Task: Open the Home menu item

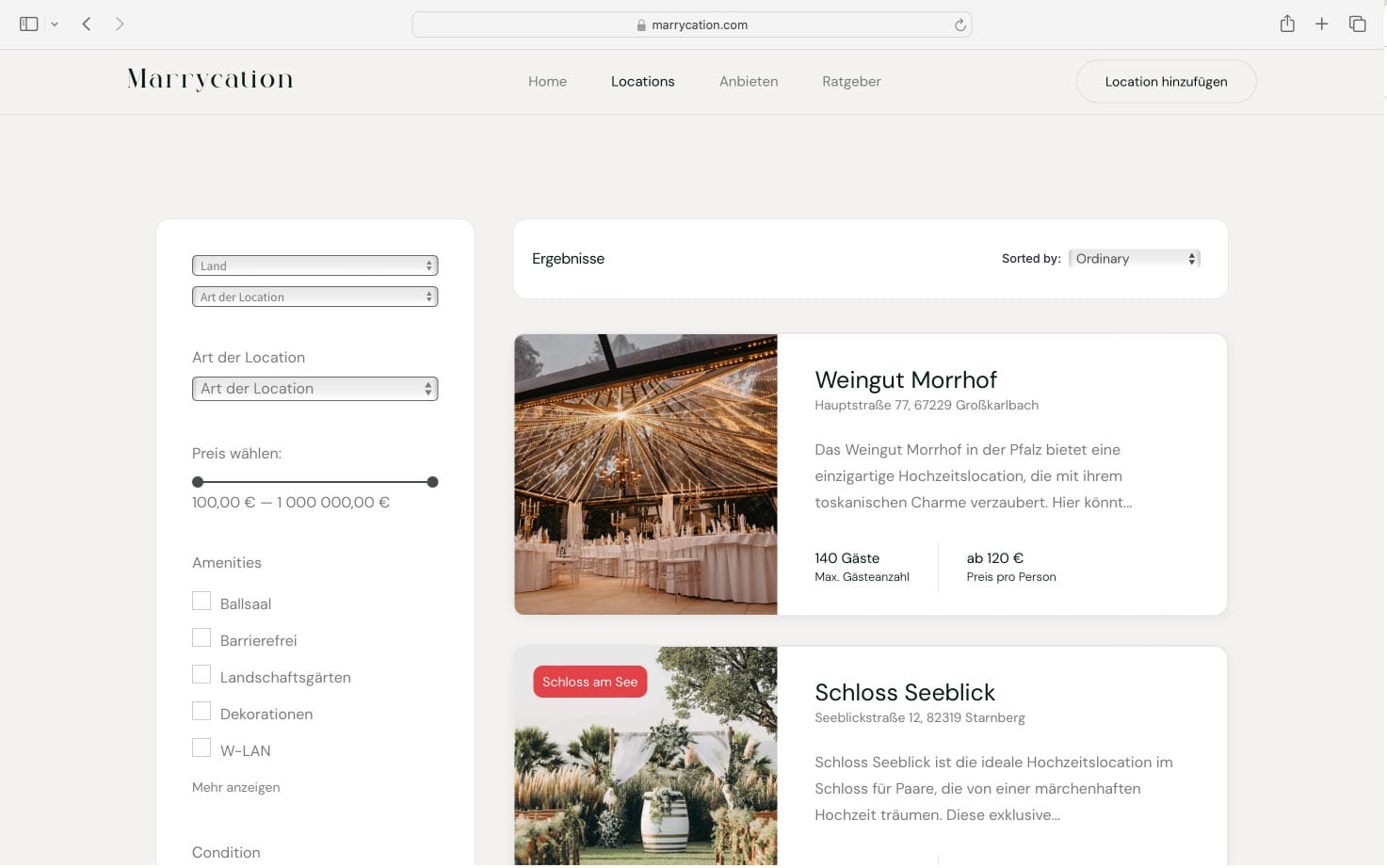Action: pos(547,82)
